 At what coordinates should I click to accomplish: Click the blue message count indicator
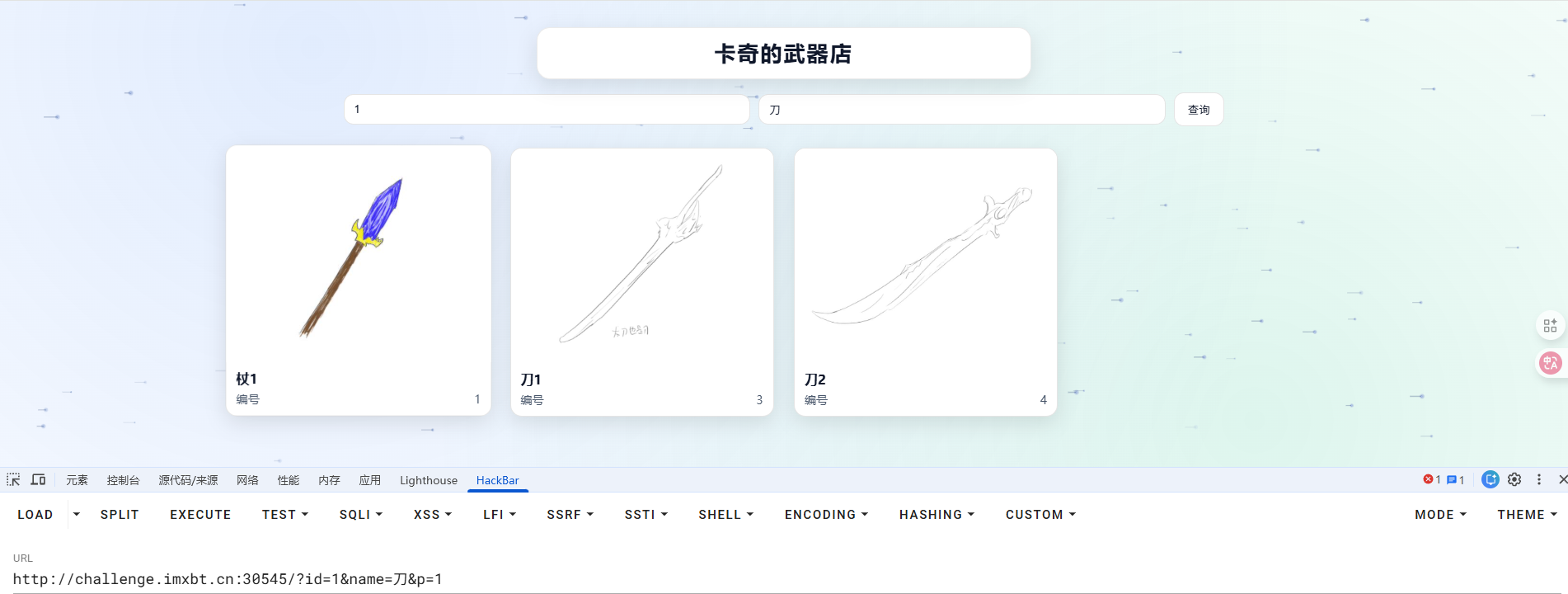point(1455,479)
